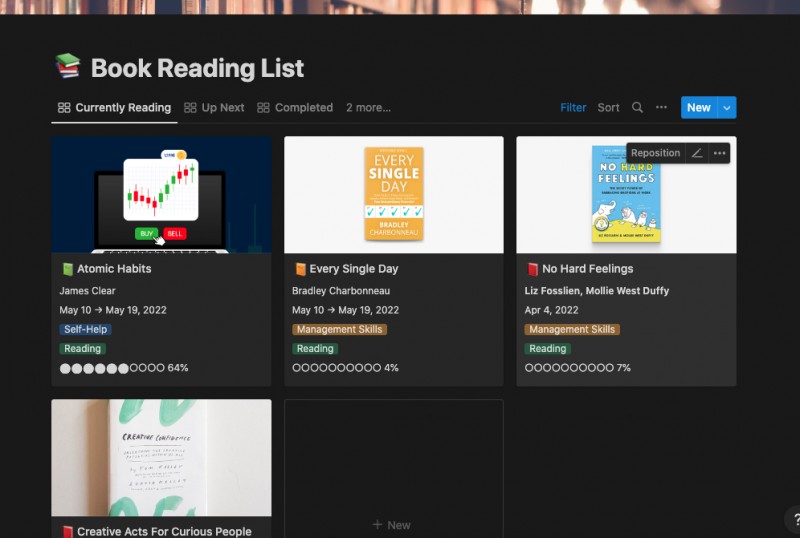Expand the New button dropdown arrow
Screen dimensions: 800x538
pyautogui.click(x=727, y=108)
